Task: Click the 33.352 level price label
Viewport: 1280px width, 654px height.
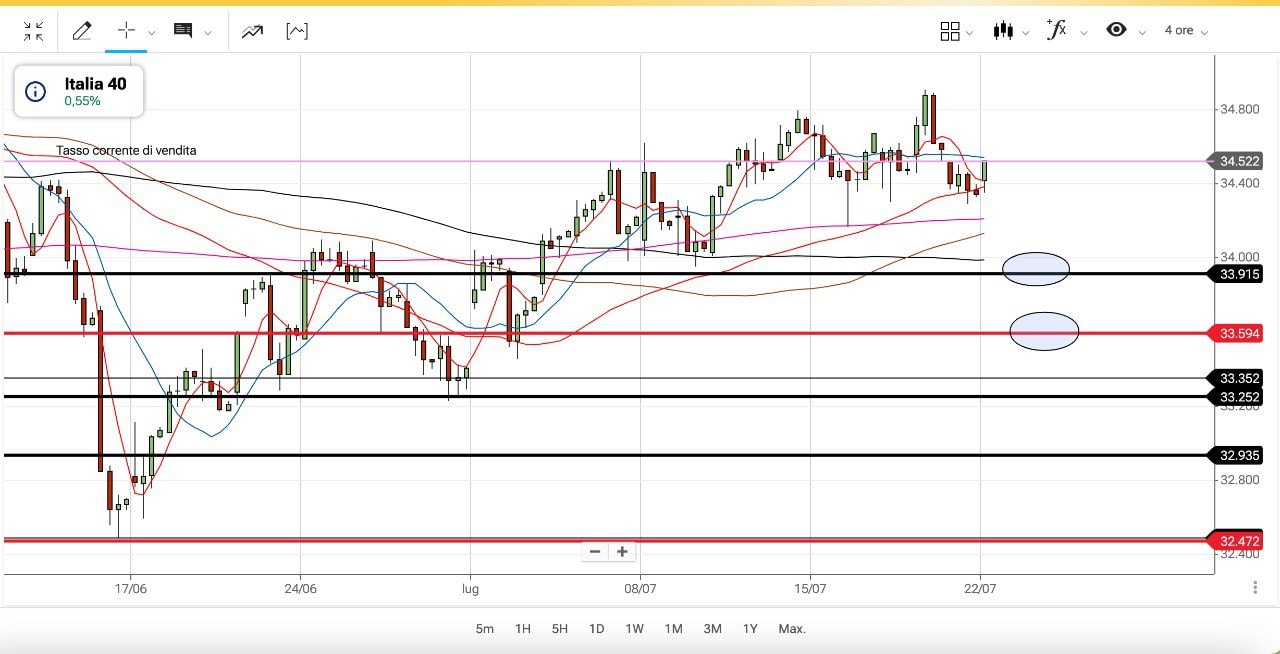Action: (1238, 378)
